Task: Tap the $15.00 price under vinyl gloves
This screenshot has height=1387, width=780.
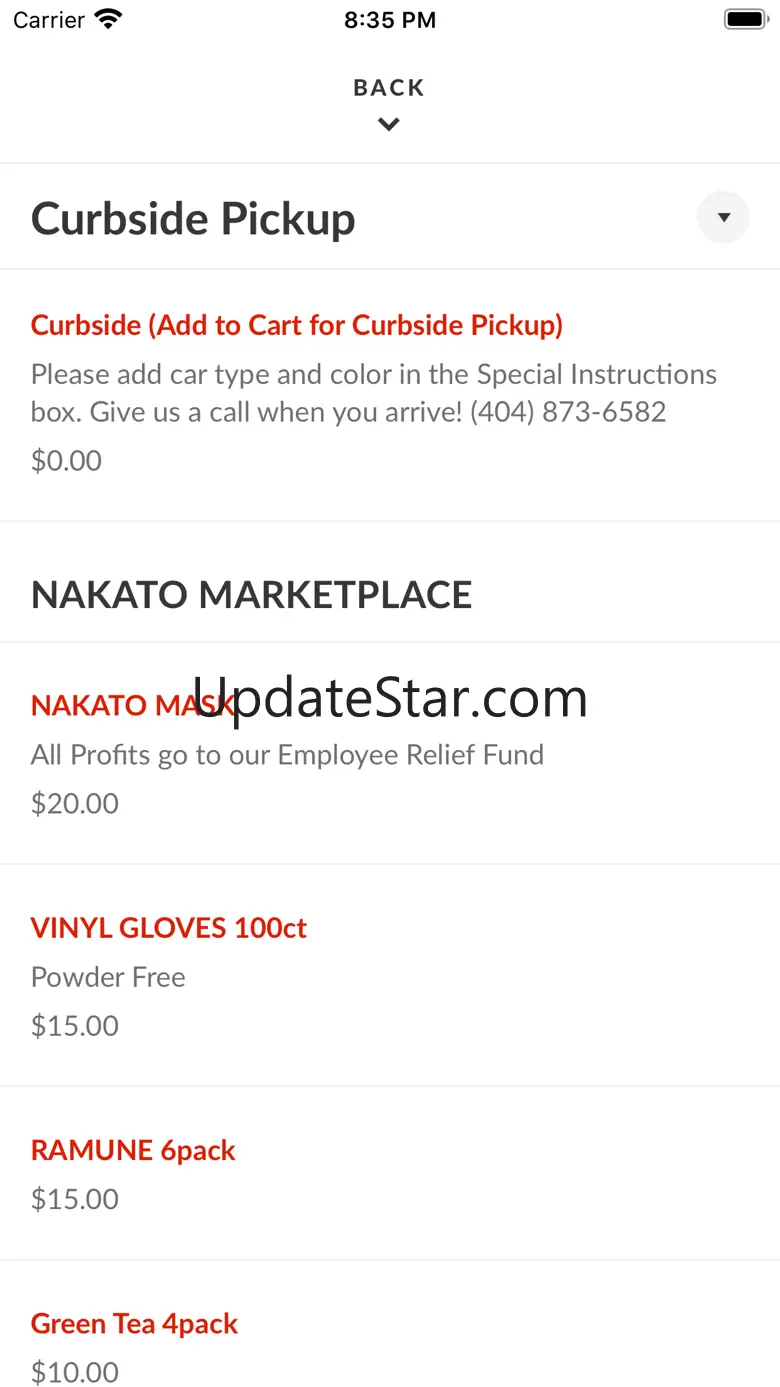Action: click(x=75, y=1026)
